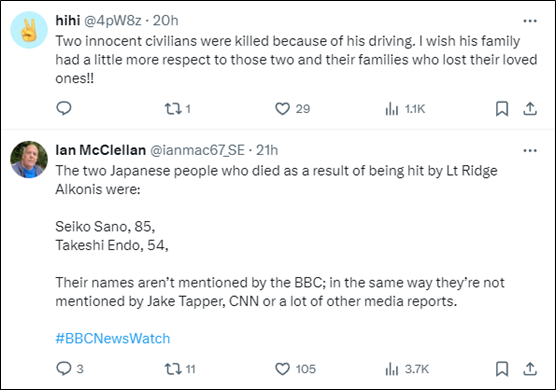Open more options on hihi's tweet
Screen dimensions: 556x390
[x=530, y=21]
